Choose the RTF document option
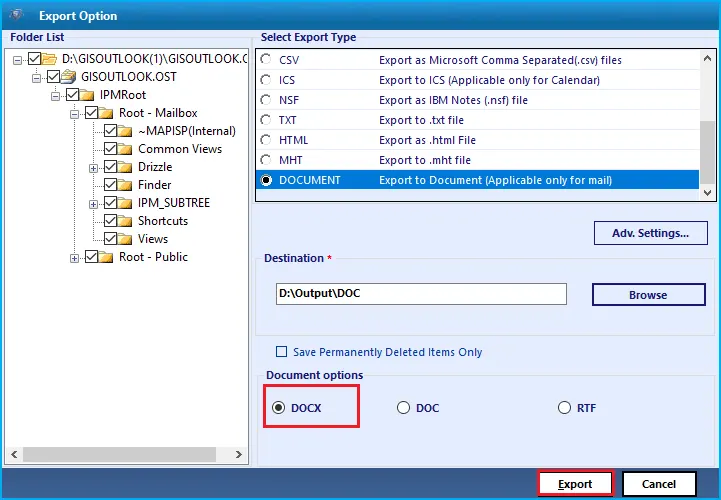The width and height of the screenshot is (721, 500). pyautogui.click(x=564, y=408)
